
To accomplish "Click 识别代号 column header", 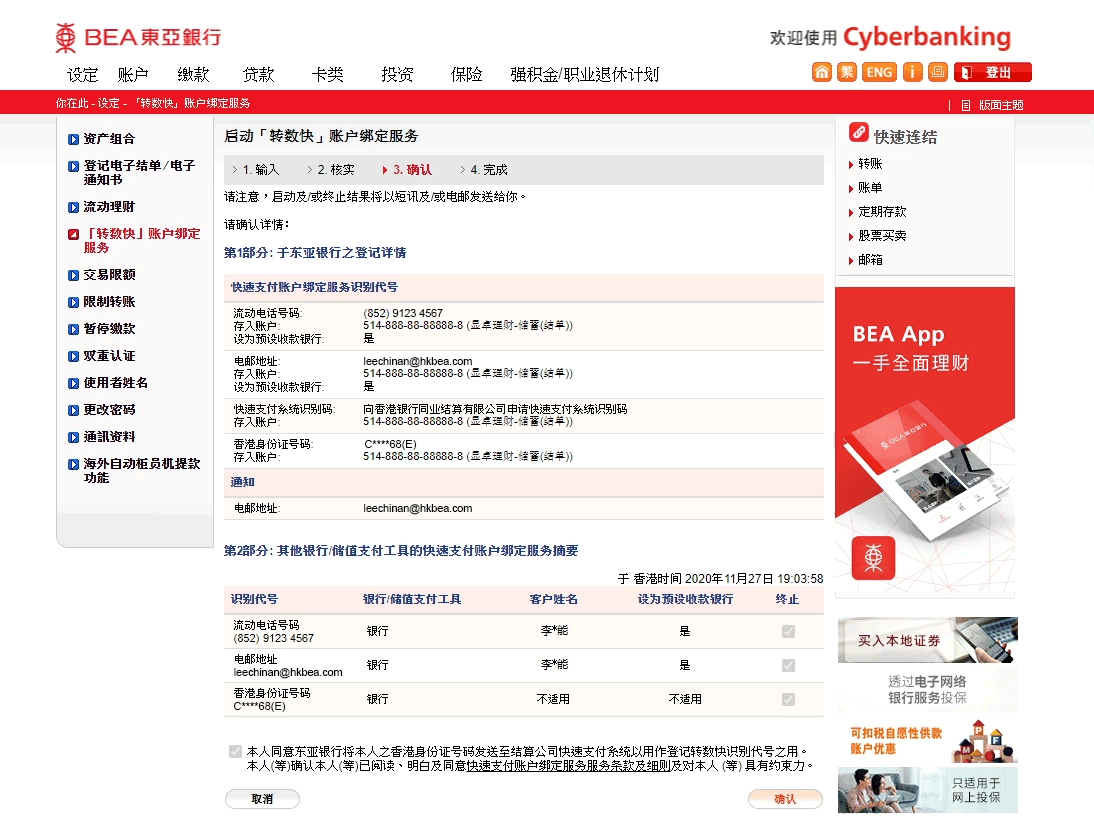I will click(x=255, y=599).
